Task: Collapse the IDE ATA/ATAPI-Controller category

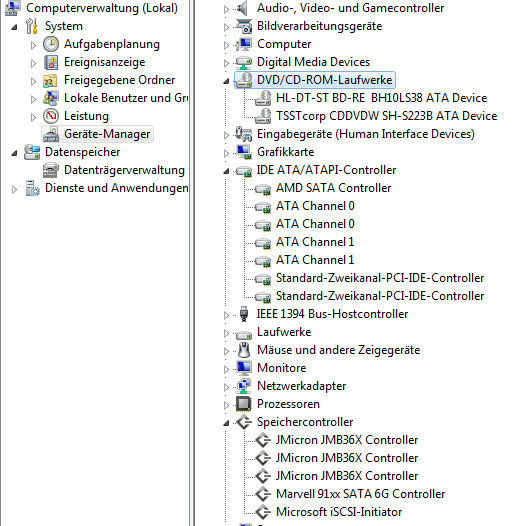Action: click(226, 171)
